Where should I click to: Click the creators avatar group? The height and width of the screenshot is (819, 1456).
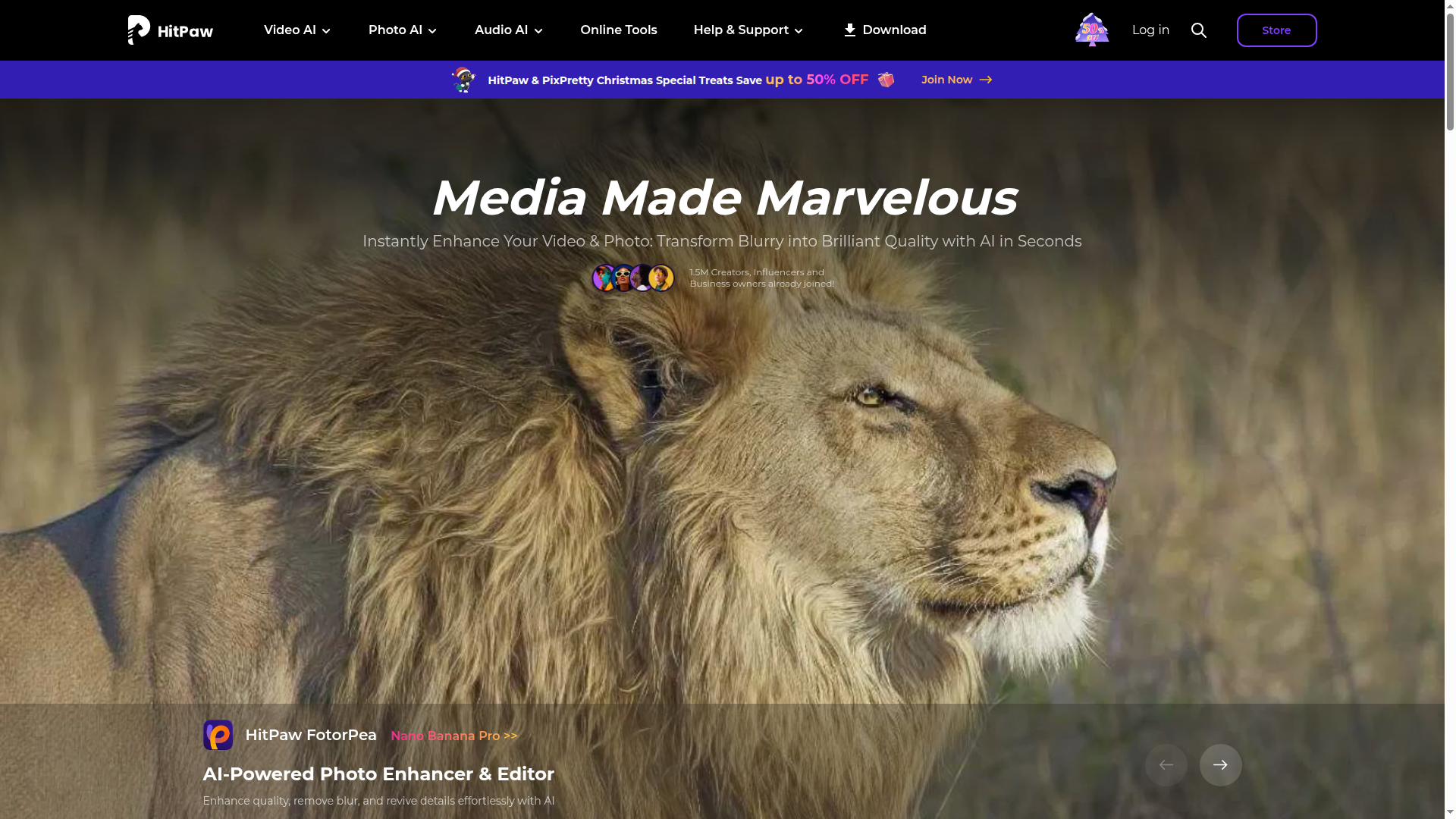click(633, 278)
